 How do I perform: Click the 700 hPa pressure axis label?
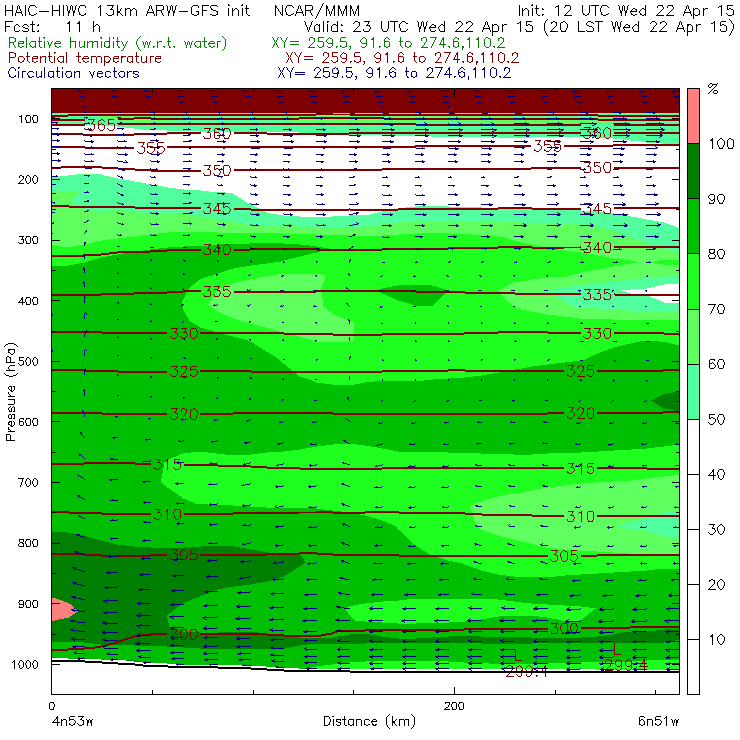28,482
